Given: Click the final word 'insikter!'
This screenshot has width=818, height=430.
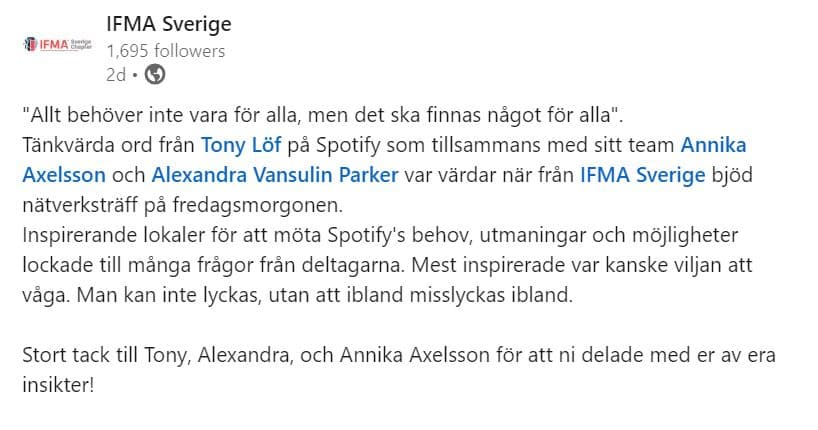Looking at the screenshot, I should (58, 385).
